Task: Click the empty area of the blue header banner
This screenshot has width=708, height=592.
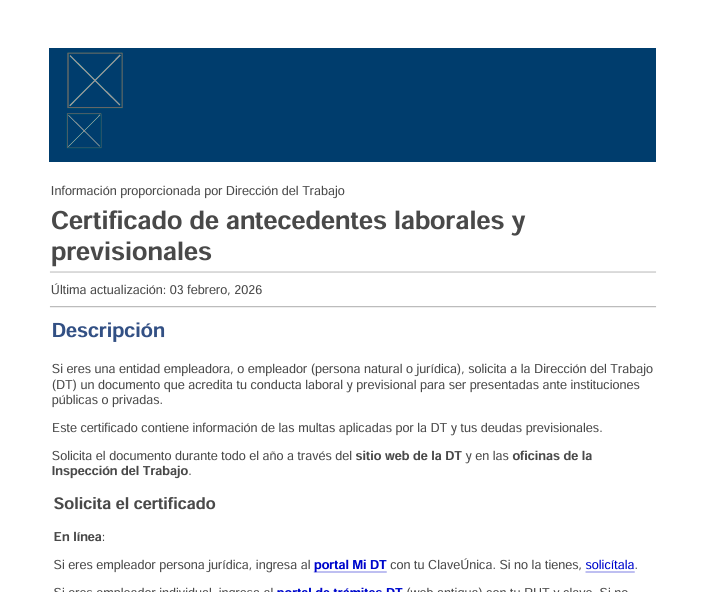Action: [x=400, y=105]
